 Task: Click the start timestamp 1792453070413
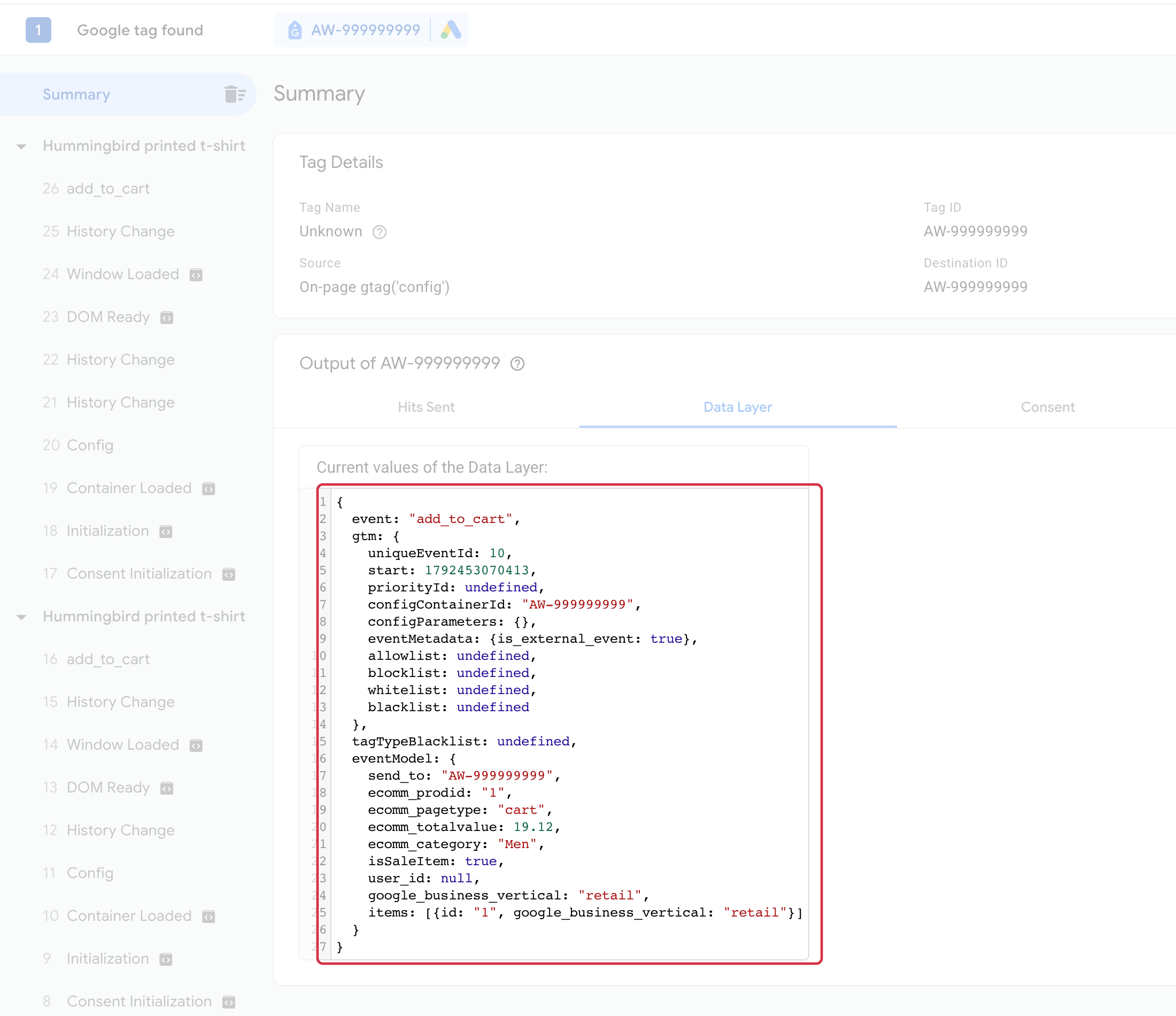[x=477, y=570]
